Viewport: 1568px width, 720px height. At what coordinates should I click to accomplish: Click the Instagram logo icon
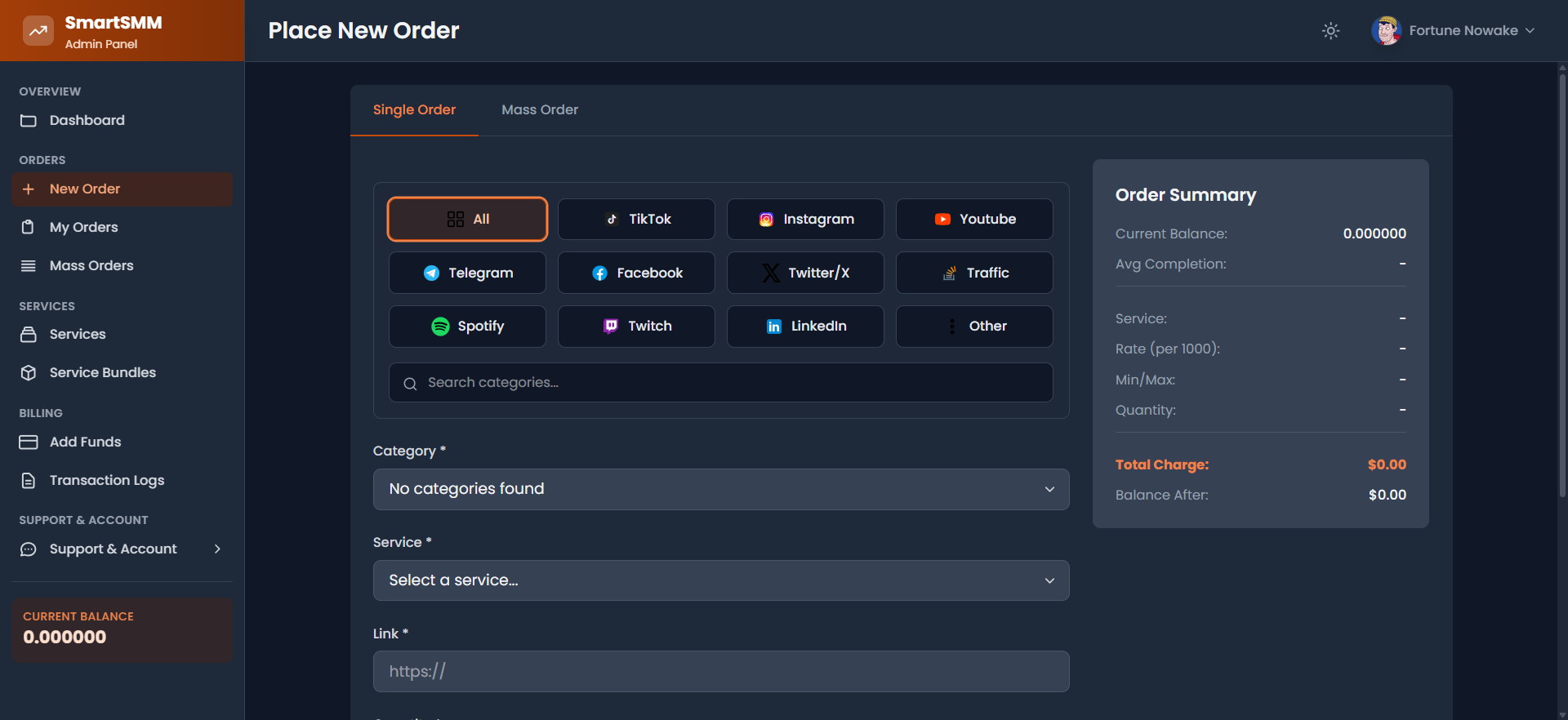click(x=766, y=220)
